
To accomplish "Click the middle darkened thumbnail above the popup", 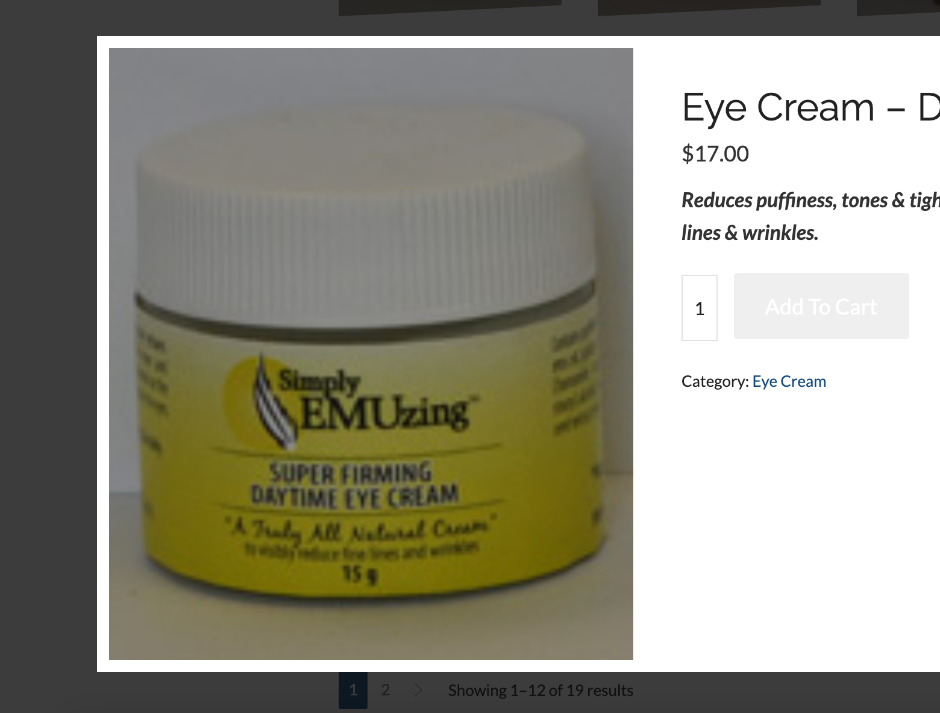I will 709,7.
